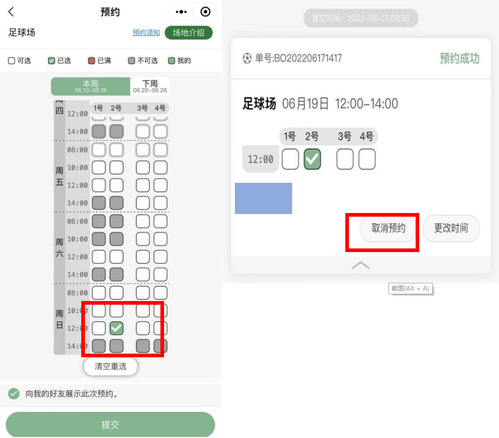Tap the soccer ball icon beside order number
This screenshot has width=499, height=438.
pos(247,58)
